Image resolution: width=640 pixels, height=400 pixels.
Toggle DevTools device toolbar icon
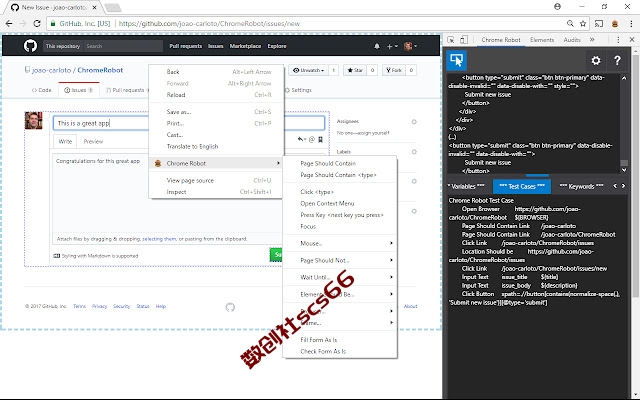[464, 40]
